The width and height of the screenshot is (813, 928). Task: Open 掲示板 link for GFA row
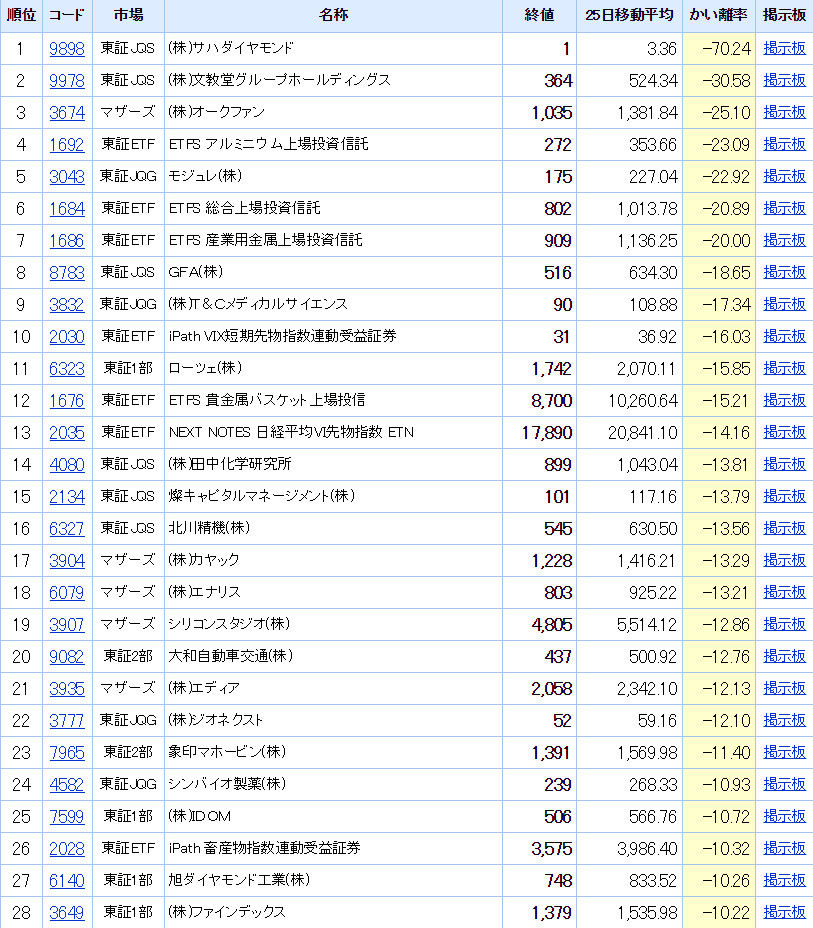(785, 272)
